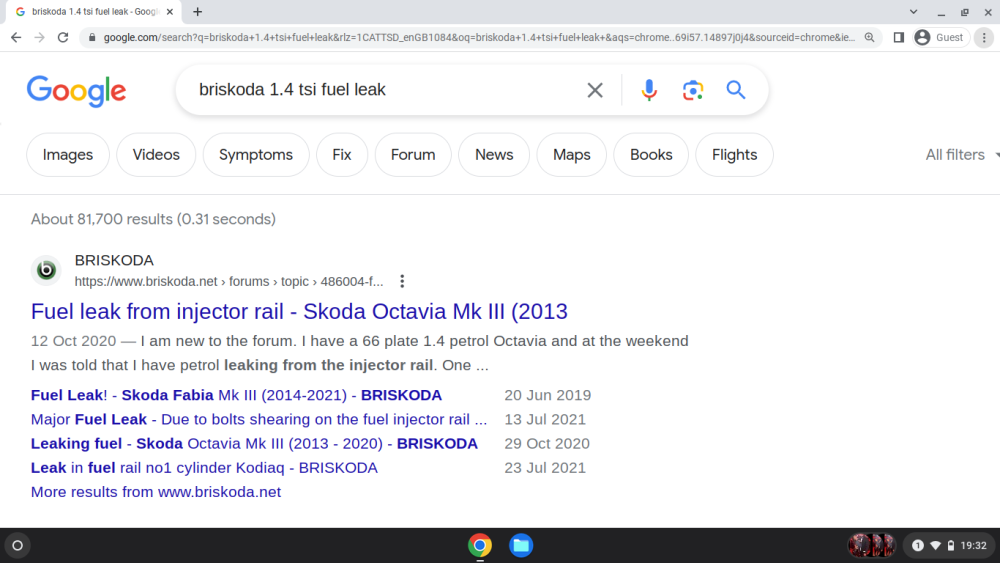The image size is (1000, 563).
Task: Open Google Lens image search icon
Action: point(693,90)
